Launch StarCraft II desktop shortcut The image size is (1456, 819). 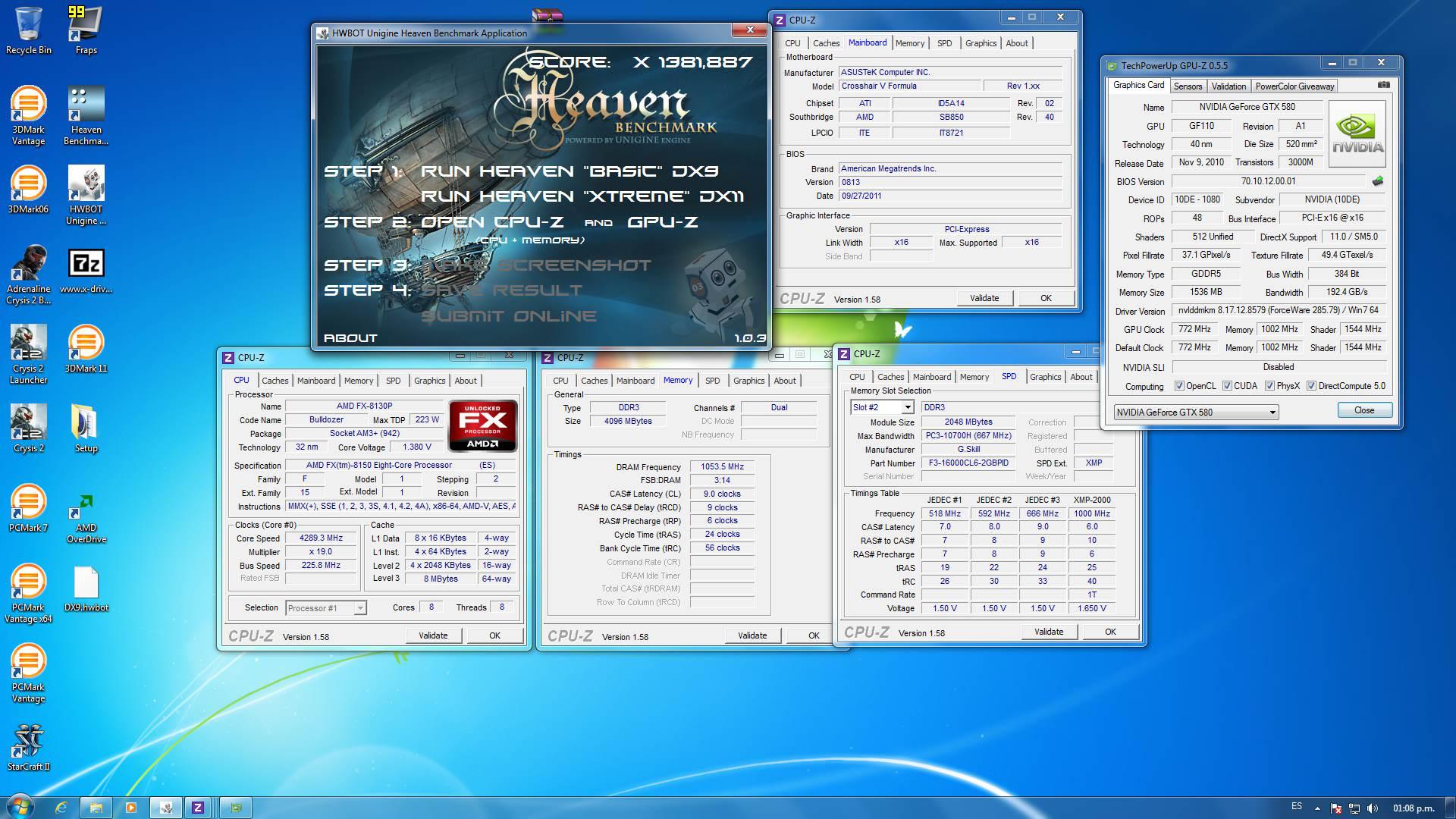tap(29, 747)
